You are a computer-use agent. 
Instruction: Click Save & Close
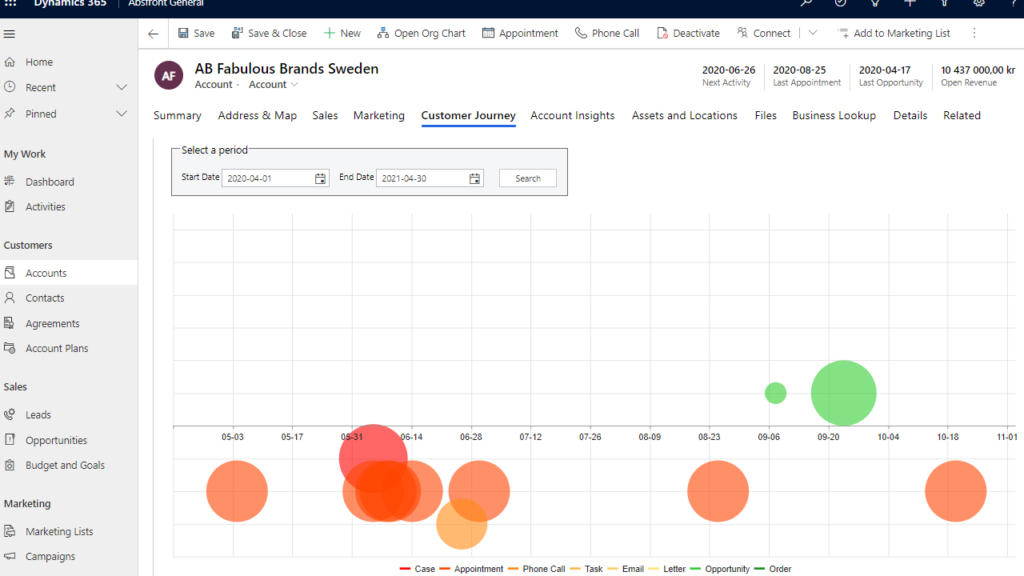[269, 33]
